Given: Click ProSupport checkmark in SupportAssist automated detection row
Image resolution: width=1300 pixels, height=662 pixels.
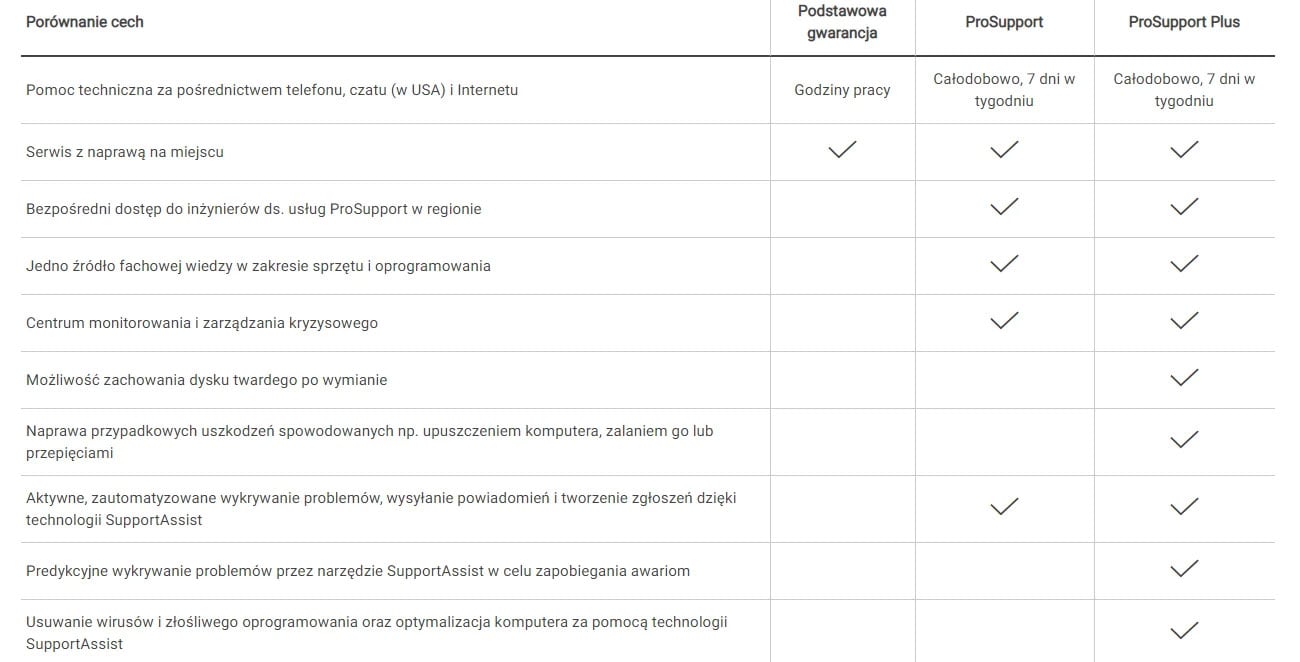Looking at the screenshot, I should tap(1004, 507).
